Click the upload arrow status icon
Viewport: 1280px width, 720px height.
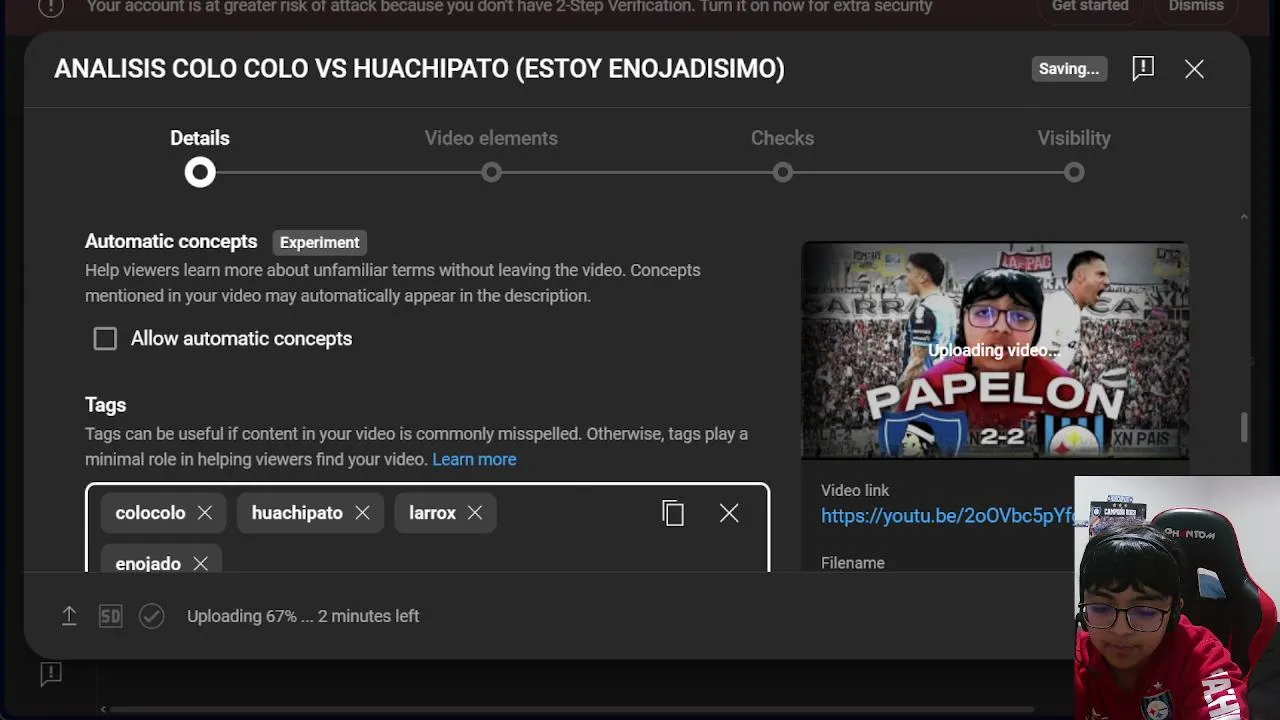tap(69, 616)
